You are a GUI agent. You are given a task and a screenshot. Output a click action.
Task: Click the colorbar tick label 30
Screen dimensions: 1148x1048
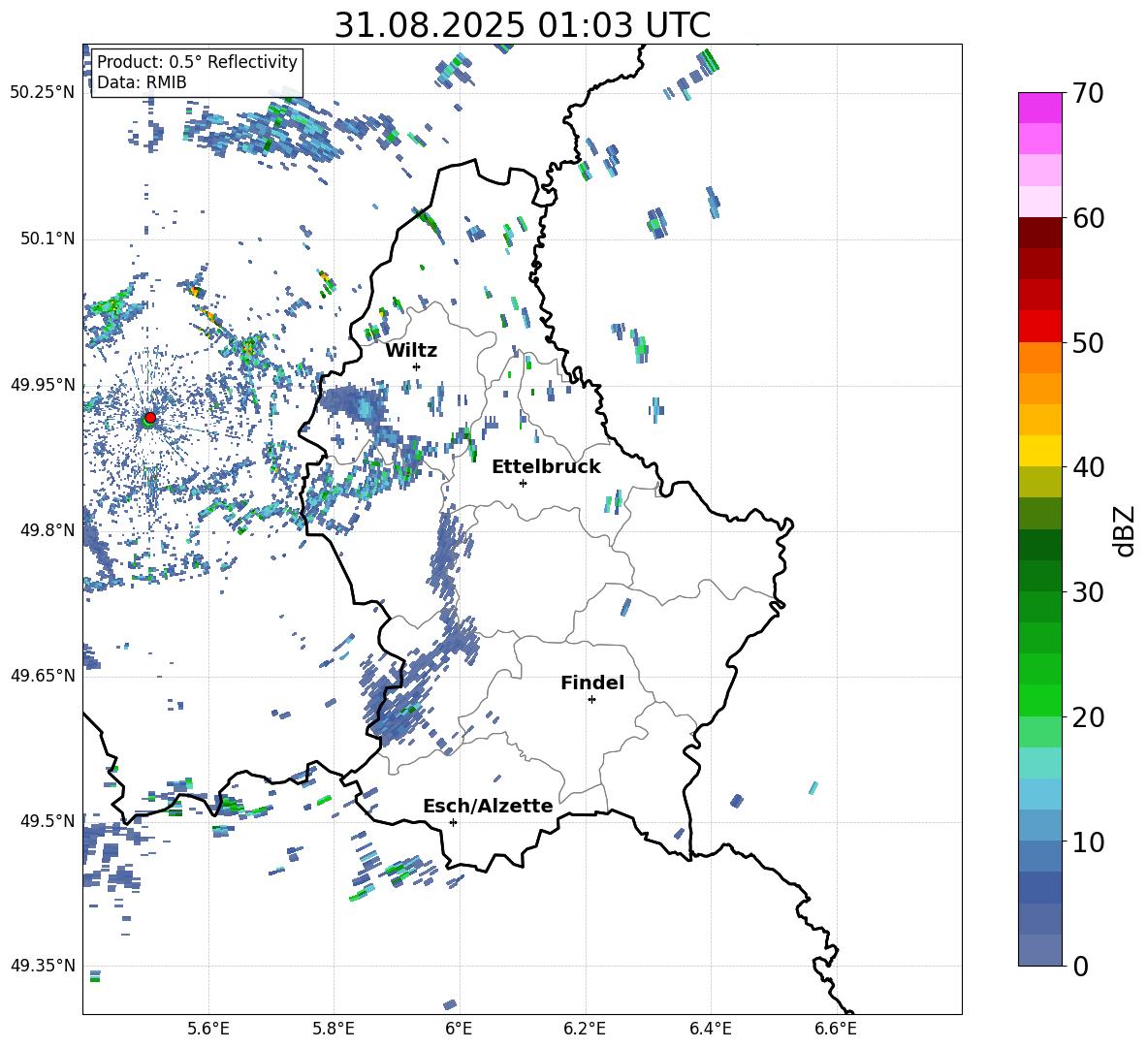(1087, 592)
